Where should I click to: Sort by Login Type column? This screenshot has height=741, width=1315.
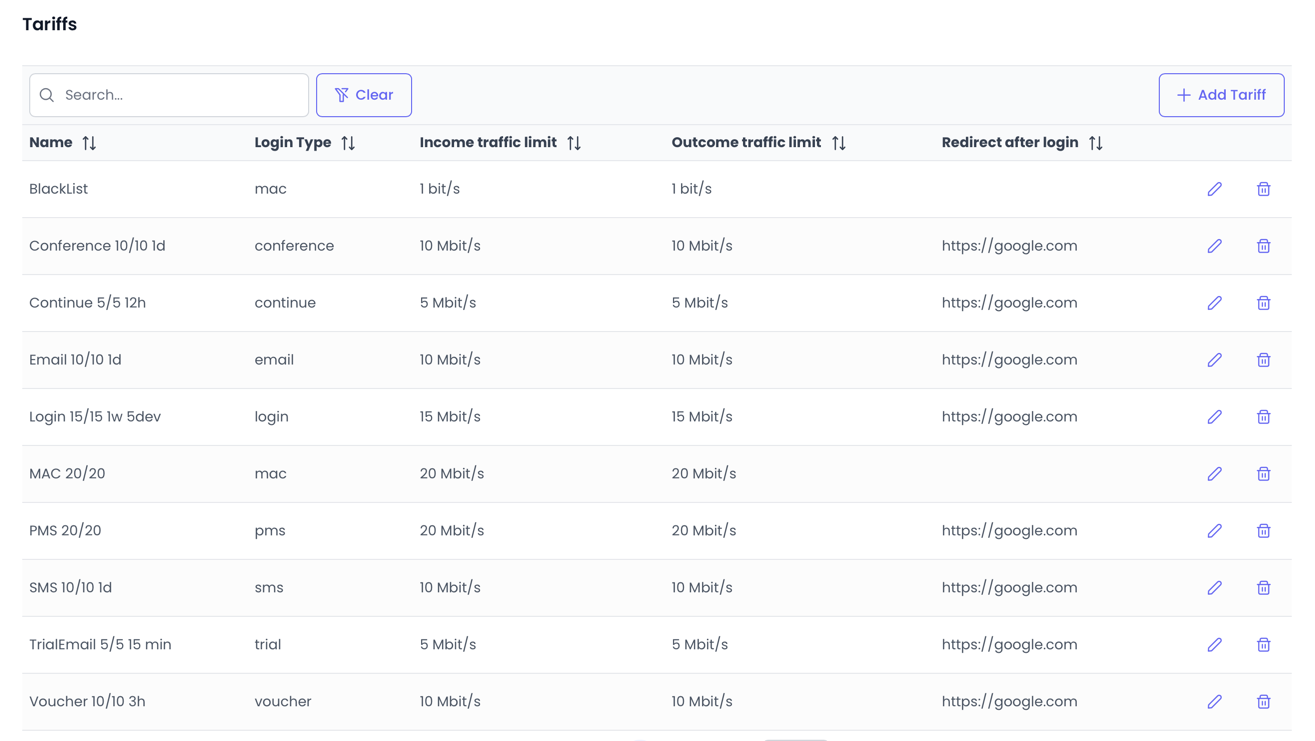pyautogui.click(x=348, y=143)
